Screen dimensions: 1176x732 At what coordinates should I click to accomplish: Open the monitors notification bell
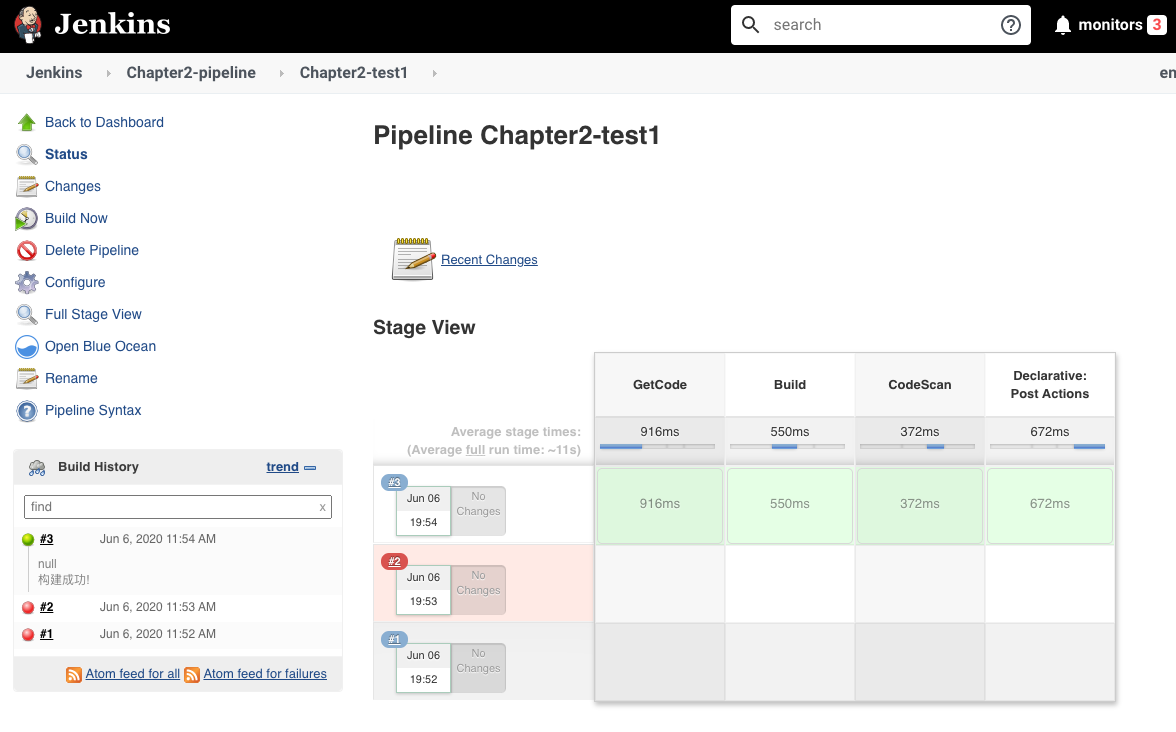1062,25
